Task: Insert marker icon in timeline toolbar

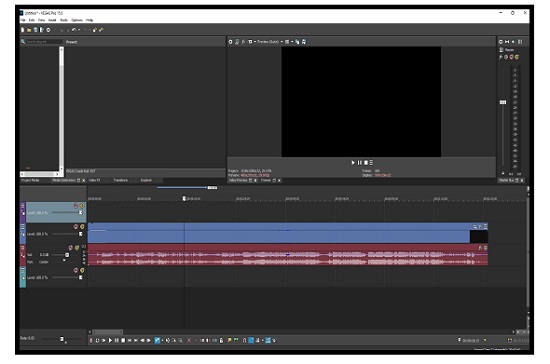Action: click(x=229, y=340)
